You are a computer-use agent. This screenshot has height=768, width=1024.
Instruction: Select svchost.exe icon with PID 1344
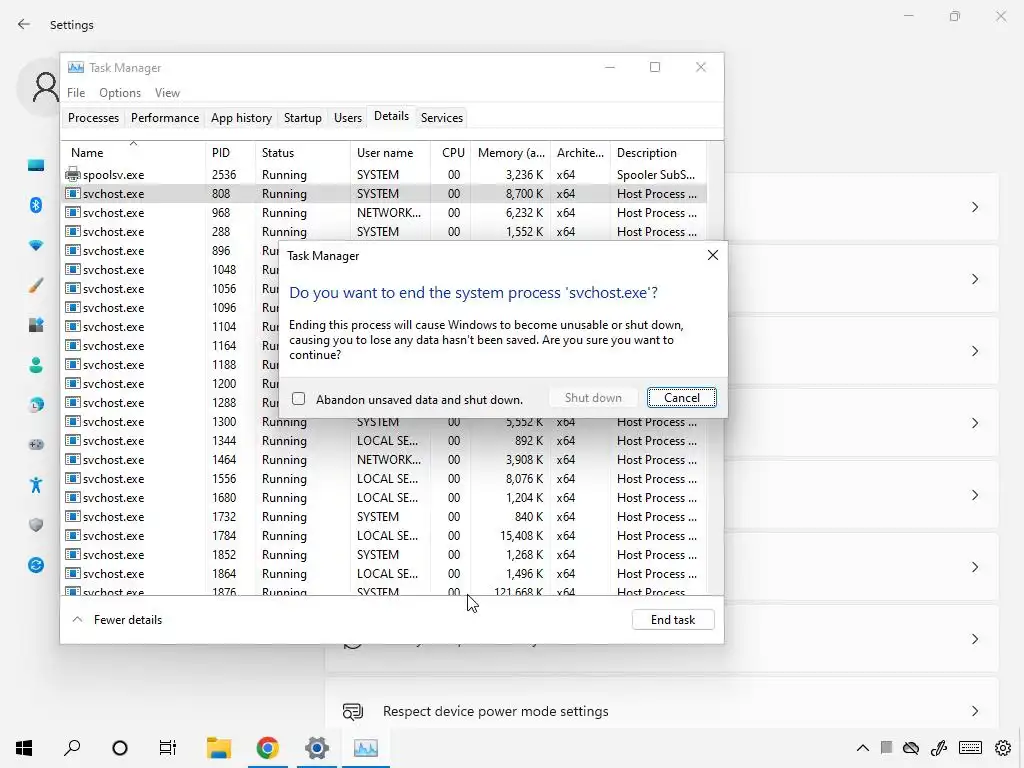(73, 440)
